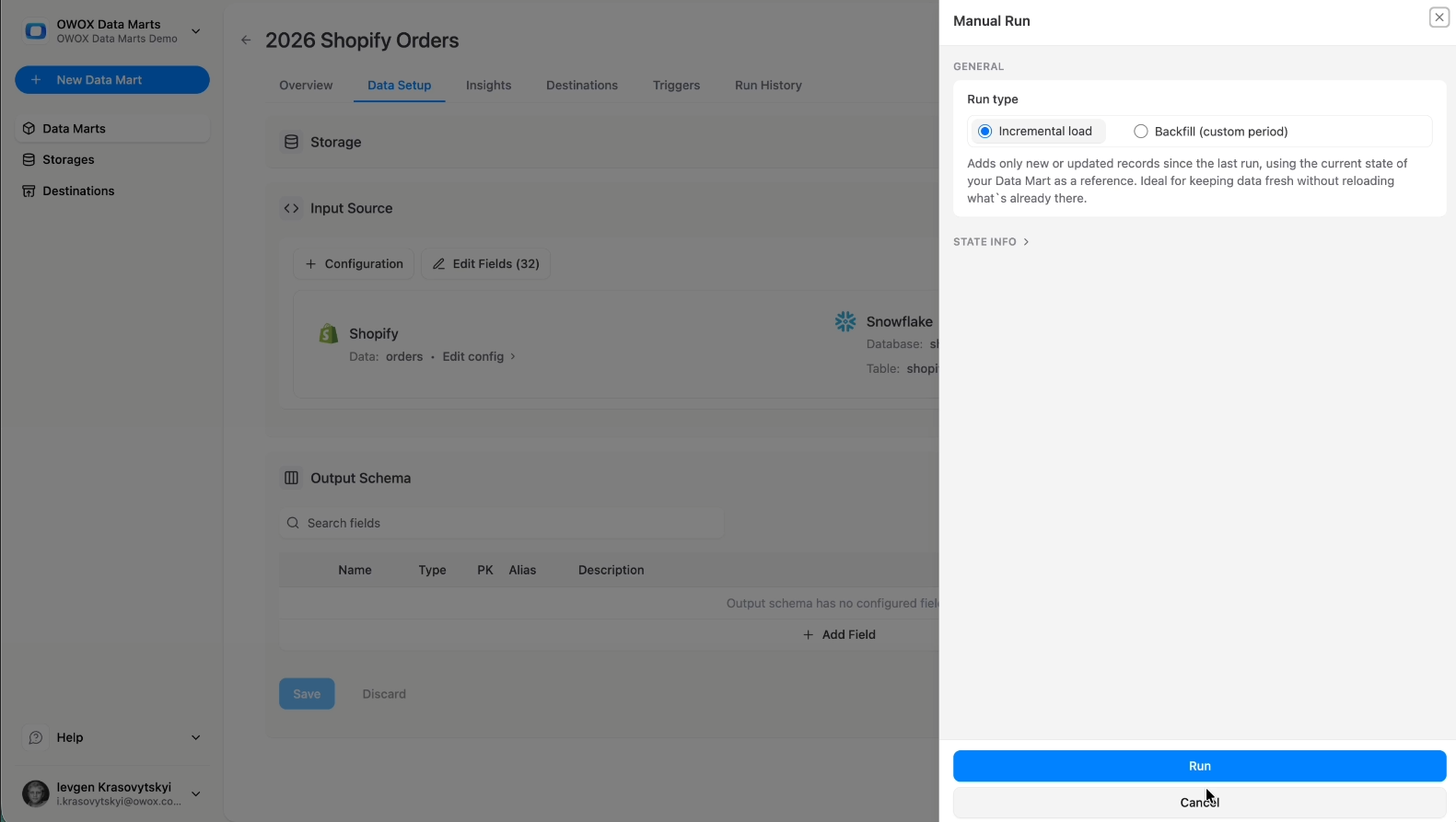This screenshot has width=1456, height=822.
Task: Click the Ievgen Krasovytskyi avatar
Action: tap(36, 793)
